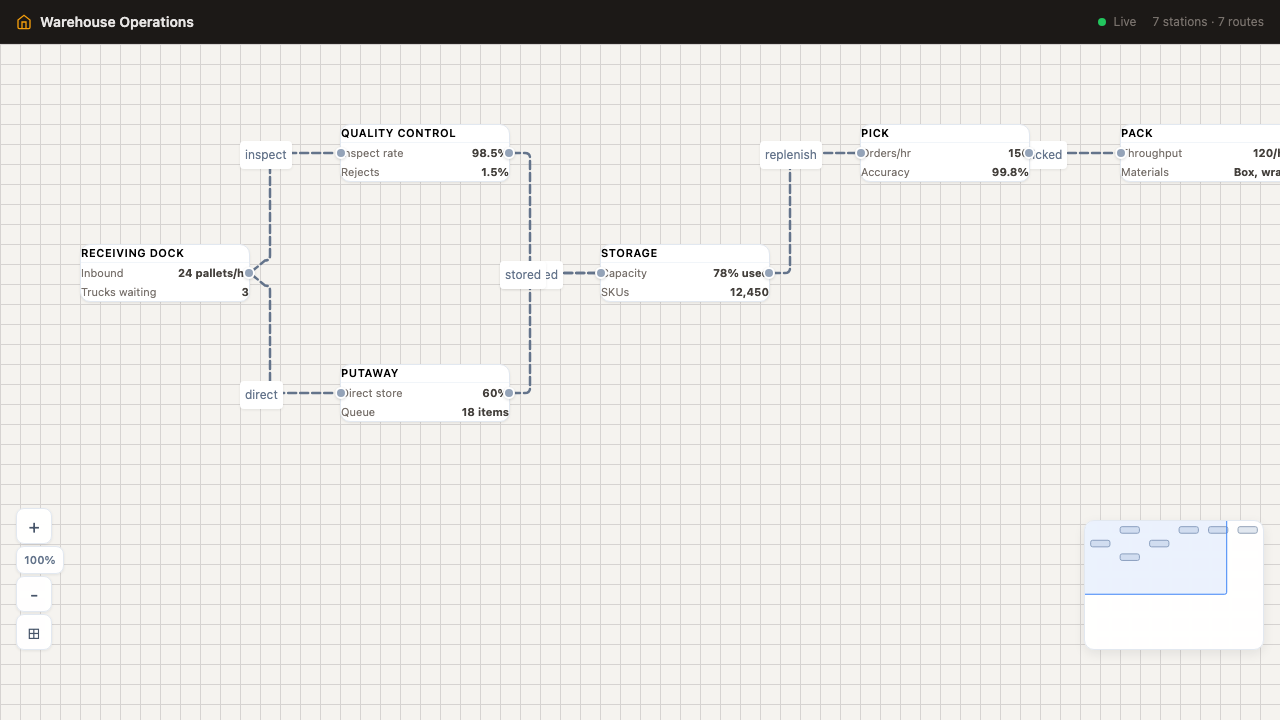Select the 'inspect' route label
This screenshot has width=1280, height=720.
(266, 155)
